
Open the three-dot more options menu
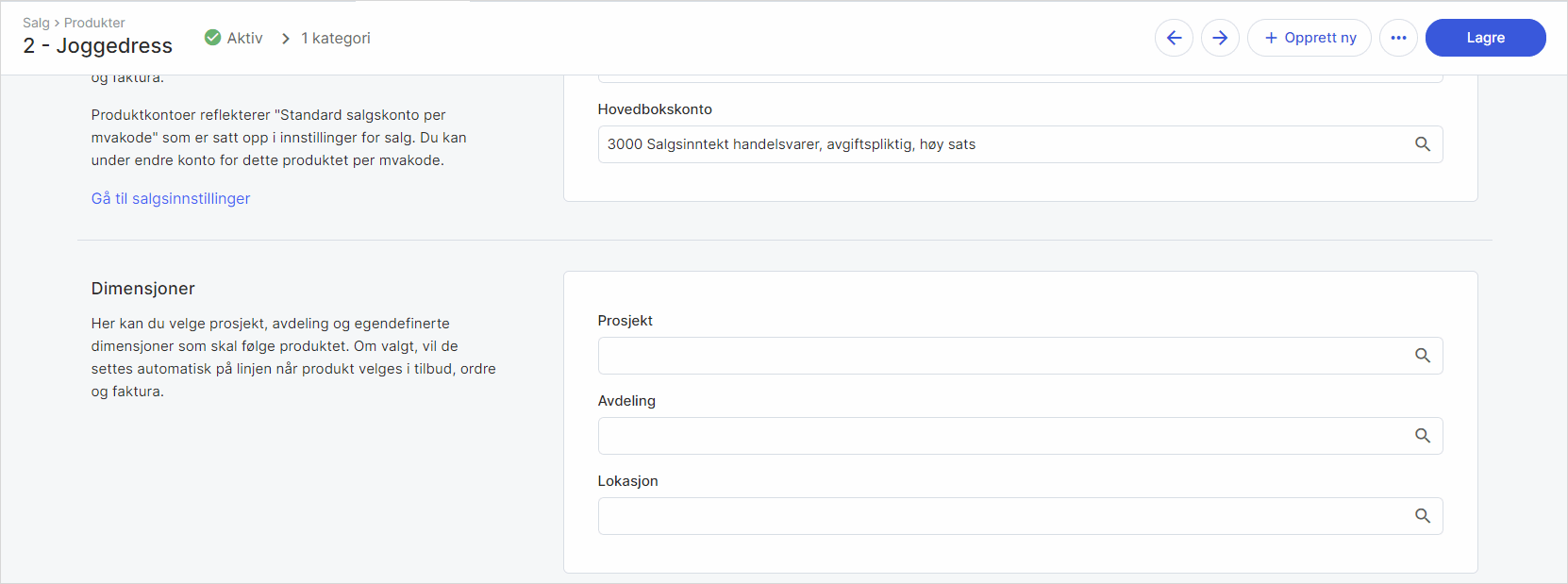pyautogui.click(x=1398, y=38)
